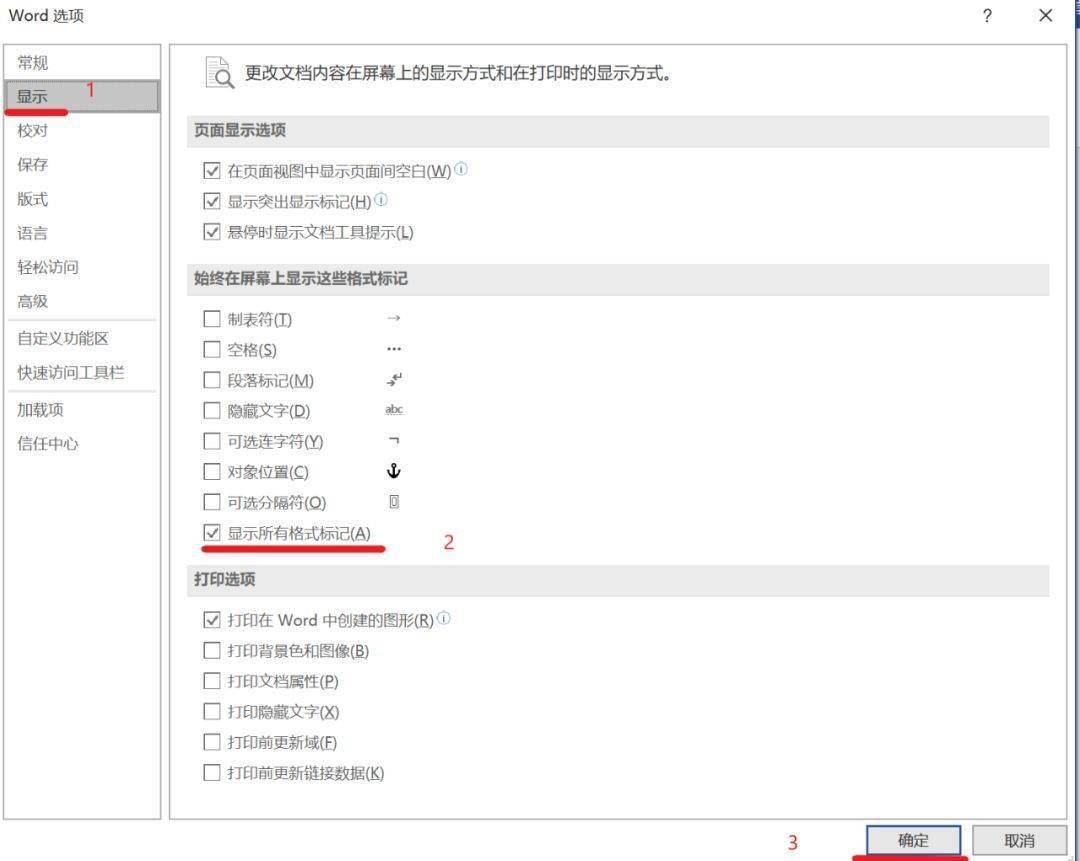Click the magnifier display icon at the top
The height and width of the screenshot is (861, 1080).
point(218,70)
